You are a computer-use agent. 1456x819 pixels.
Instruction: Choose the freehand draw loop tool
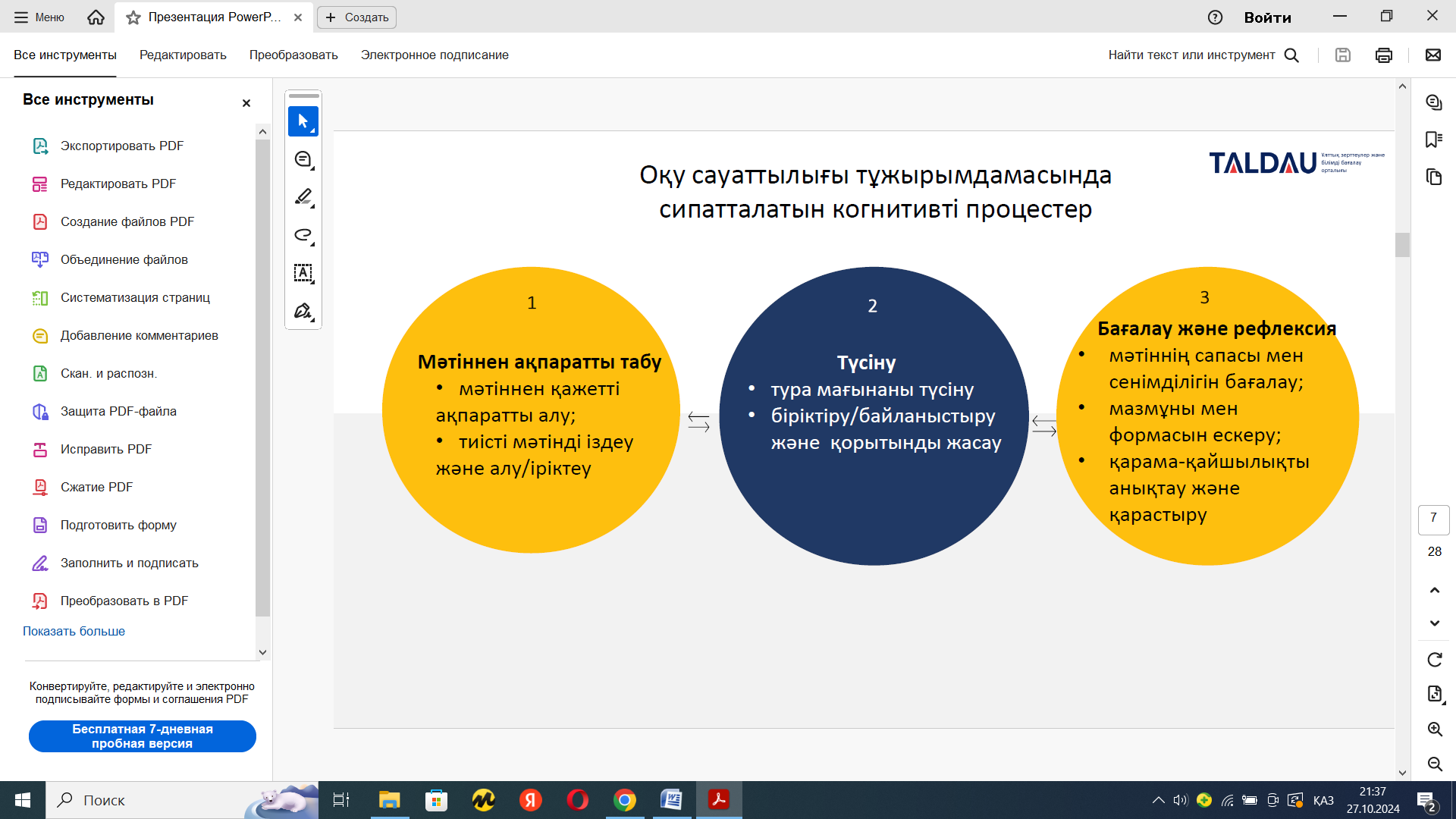(x=303, y=235)
